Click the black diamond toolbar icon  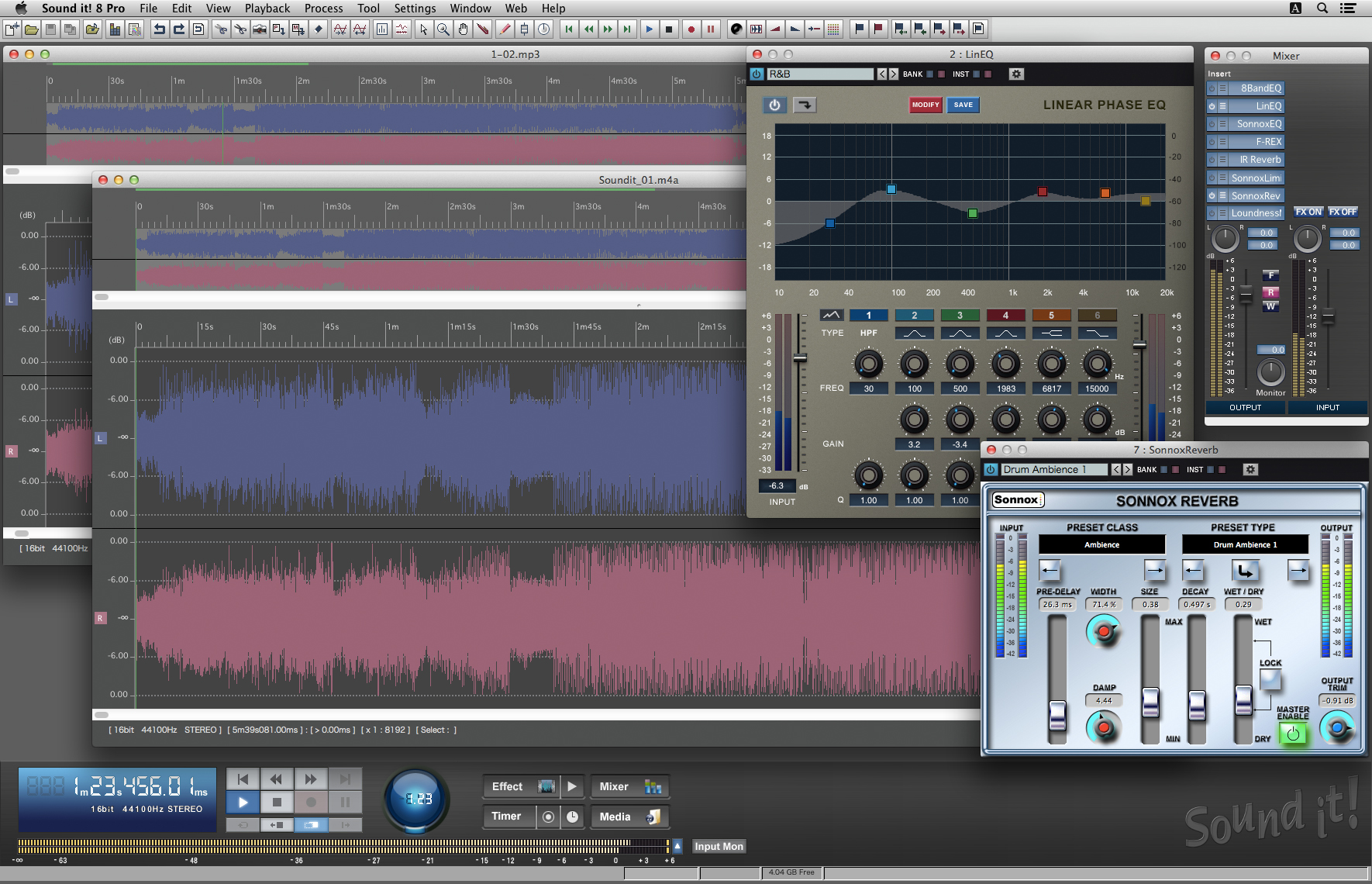pyautogui.click(x=318, y=29)
